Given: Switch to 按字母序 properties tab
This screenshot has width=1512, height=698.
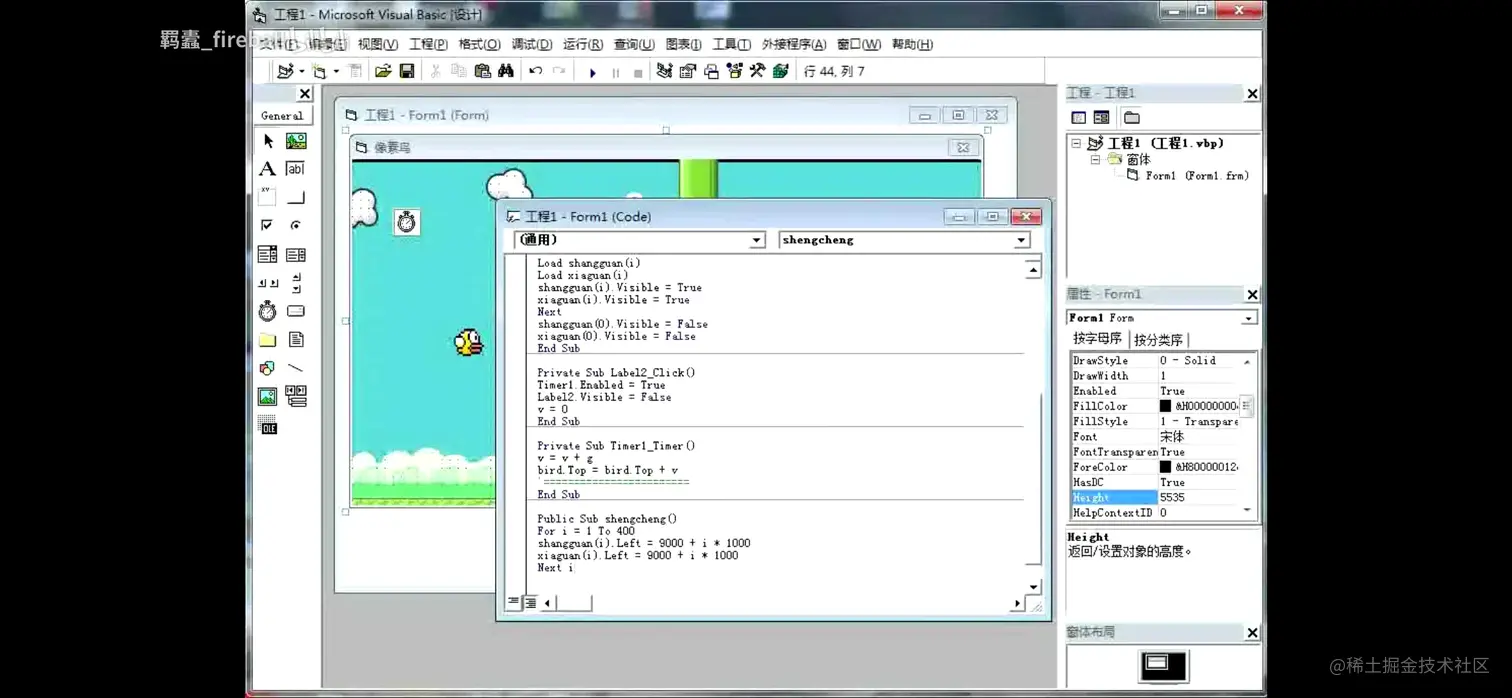Looking at the screenshot, I should pos(1097,339).
